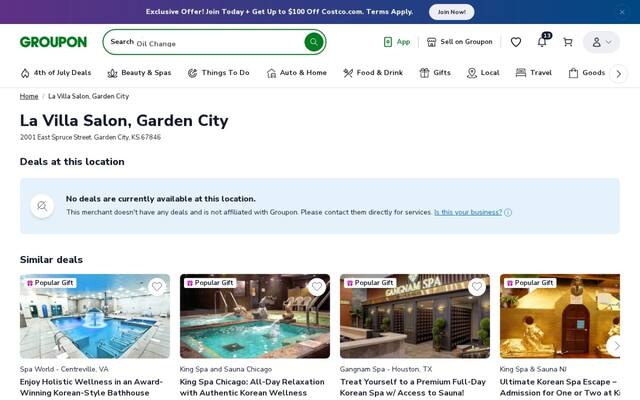The width and height of the screenshot is (640, 400).
Task: Go to the Groupon logo homepage
Action: pos(53,42)
